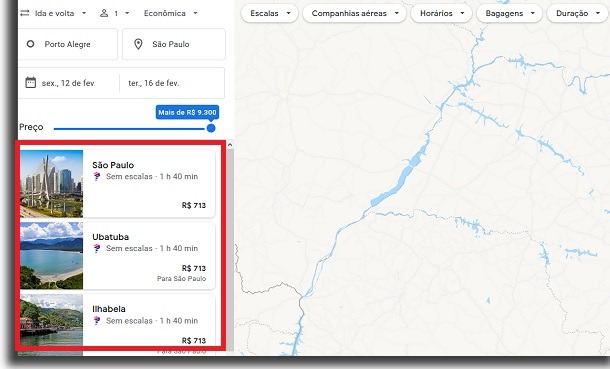Open the Econômica class dropdown
Viewport: 610px width, 369px height.
[x=170, y=13]
